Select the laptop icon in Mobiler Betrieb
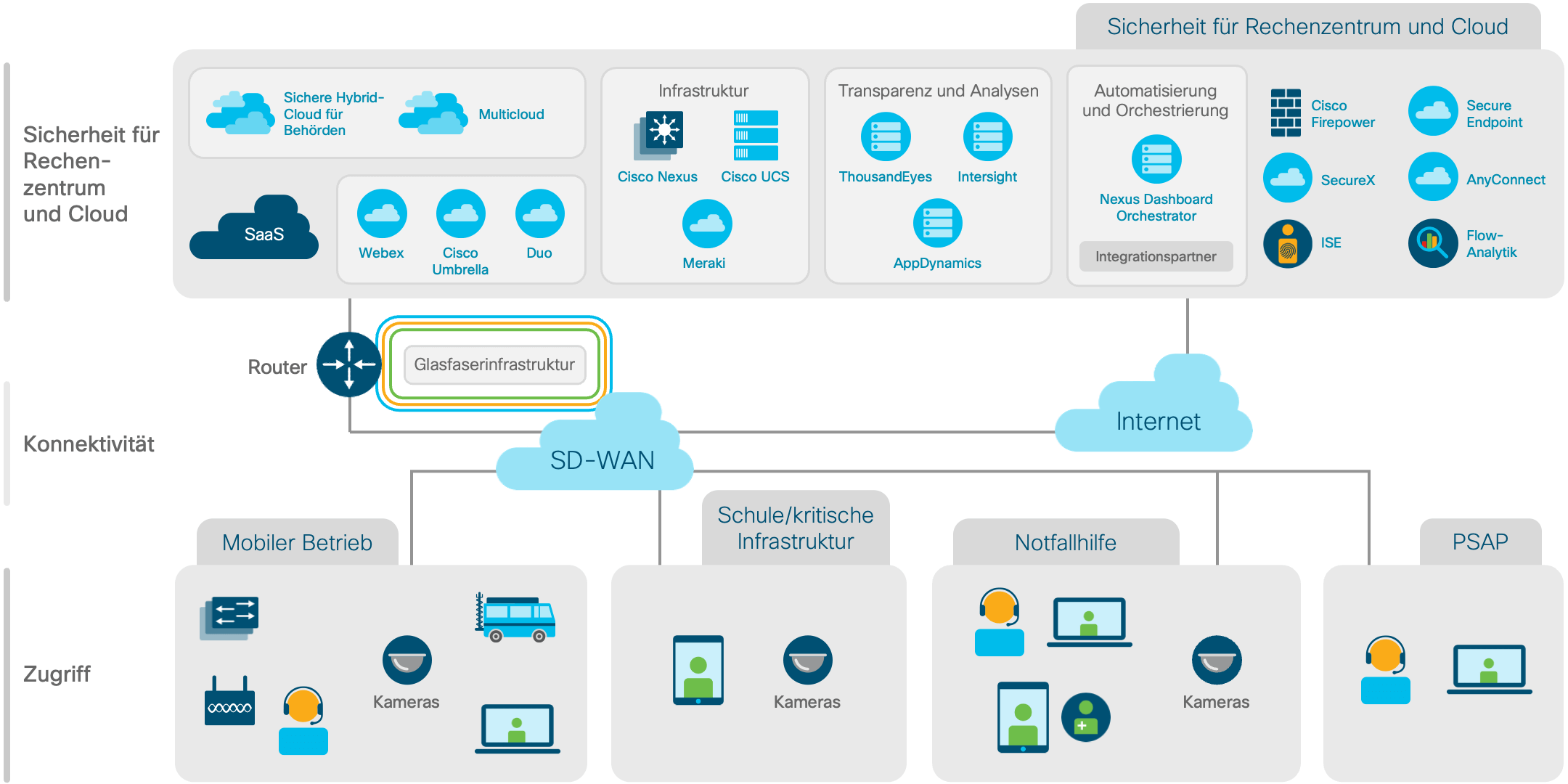This screenshot has width=1568, height=784. coord(518,729)
